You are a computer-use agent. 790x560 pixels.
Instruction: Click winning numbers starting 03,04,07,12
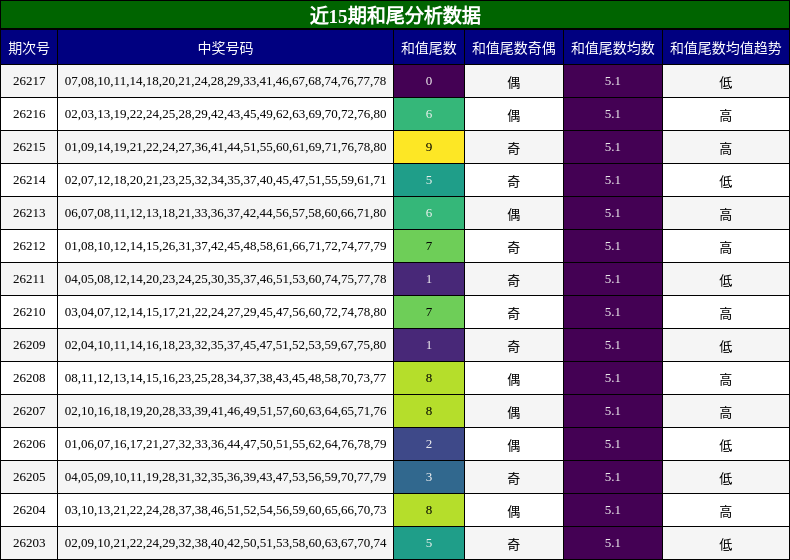click(225, 312)
